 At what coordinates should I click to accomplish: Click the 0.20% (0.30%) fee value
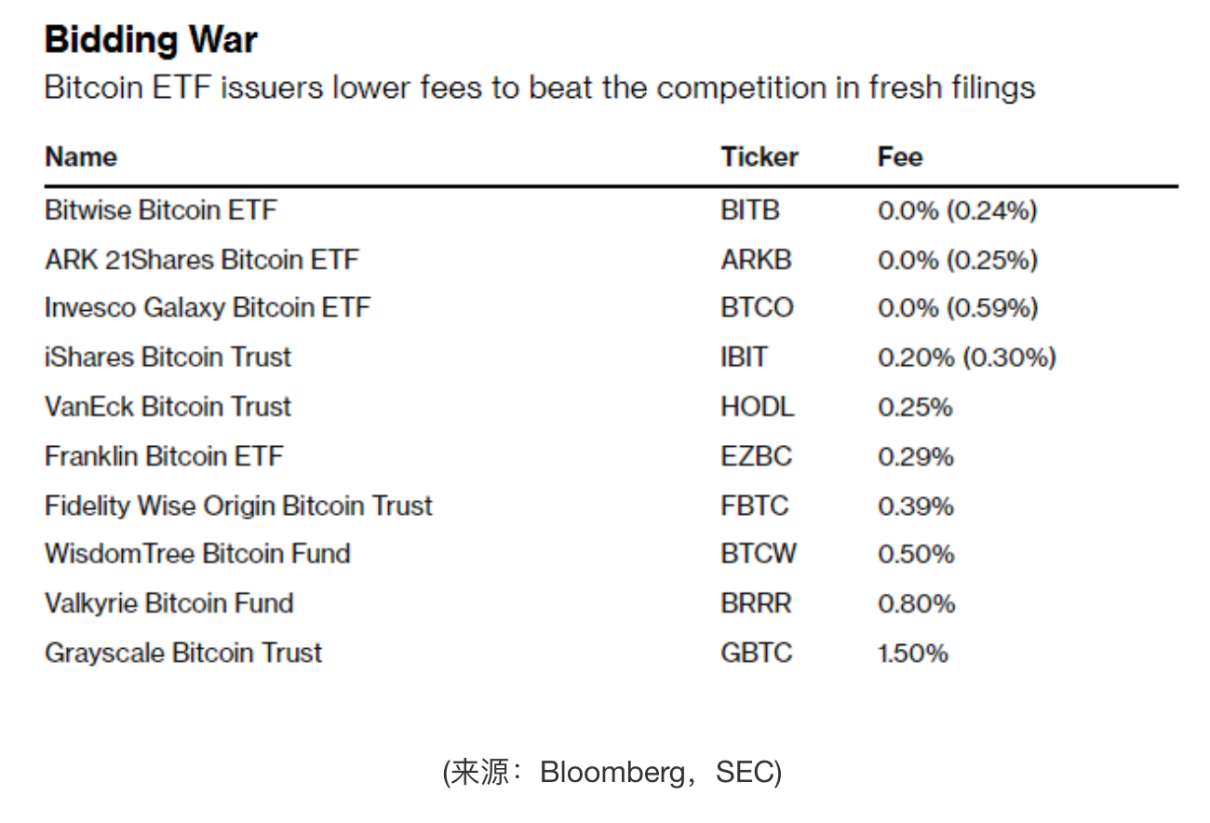(x=966, y=357)
